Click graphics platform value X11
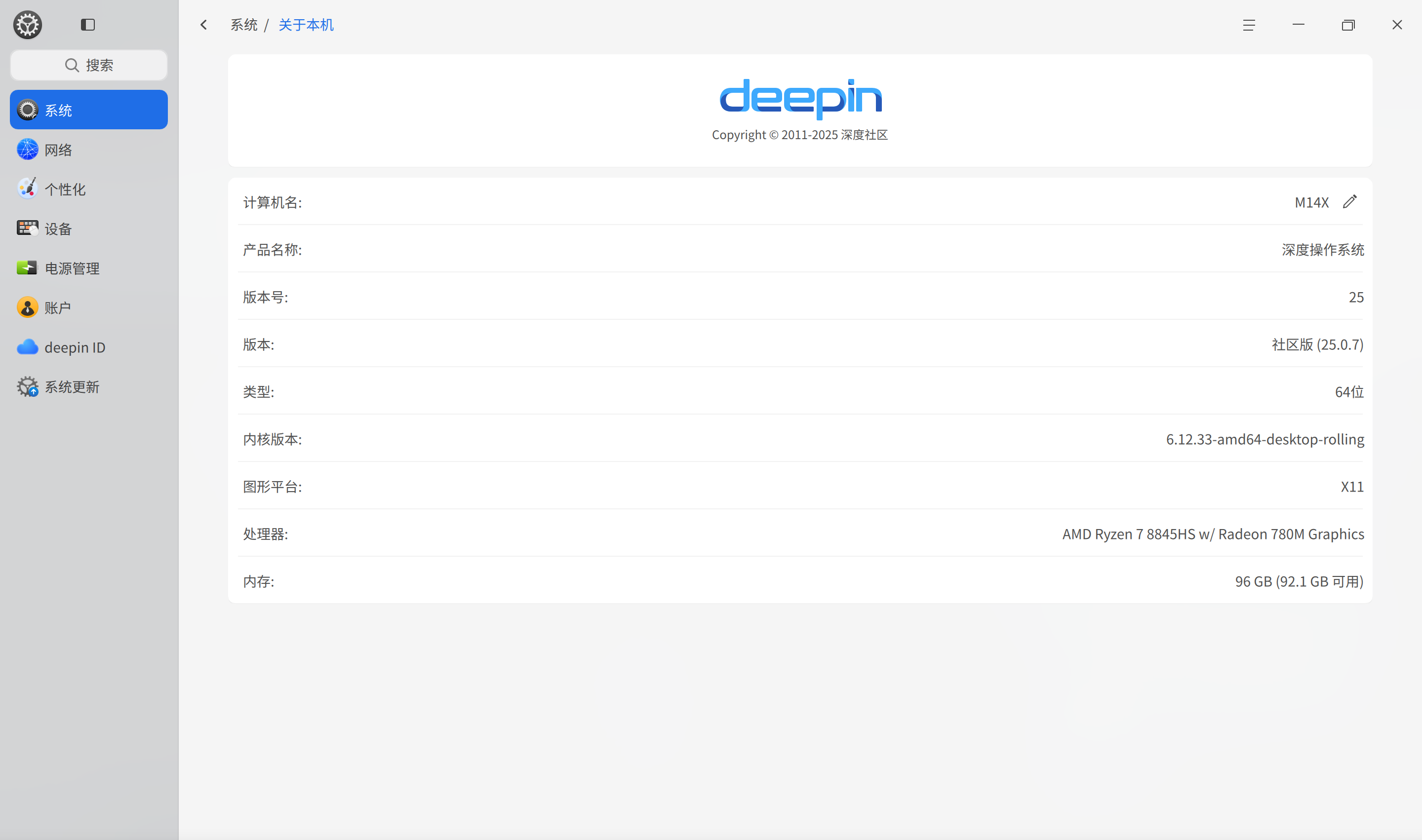 point(1352,487)
